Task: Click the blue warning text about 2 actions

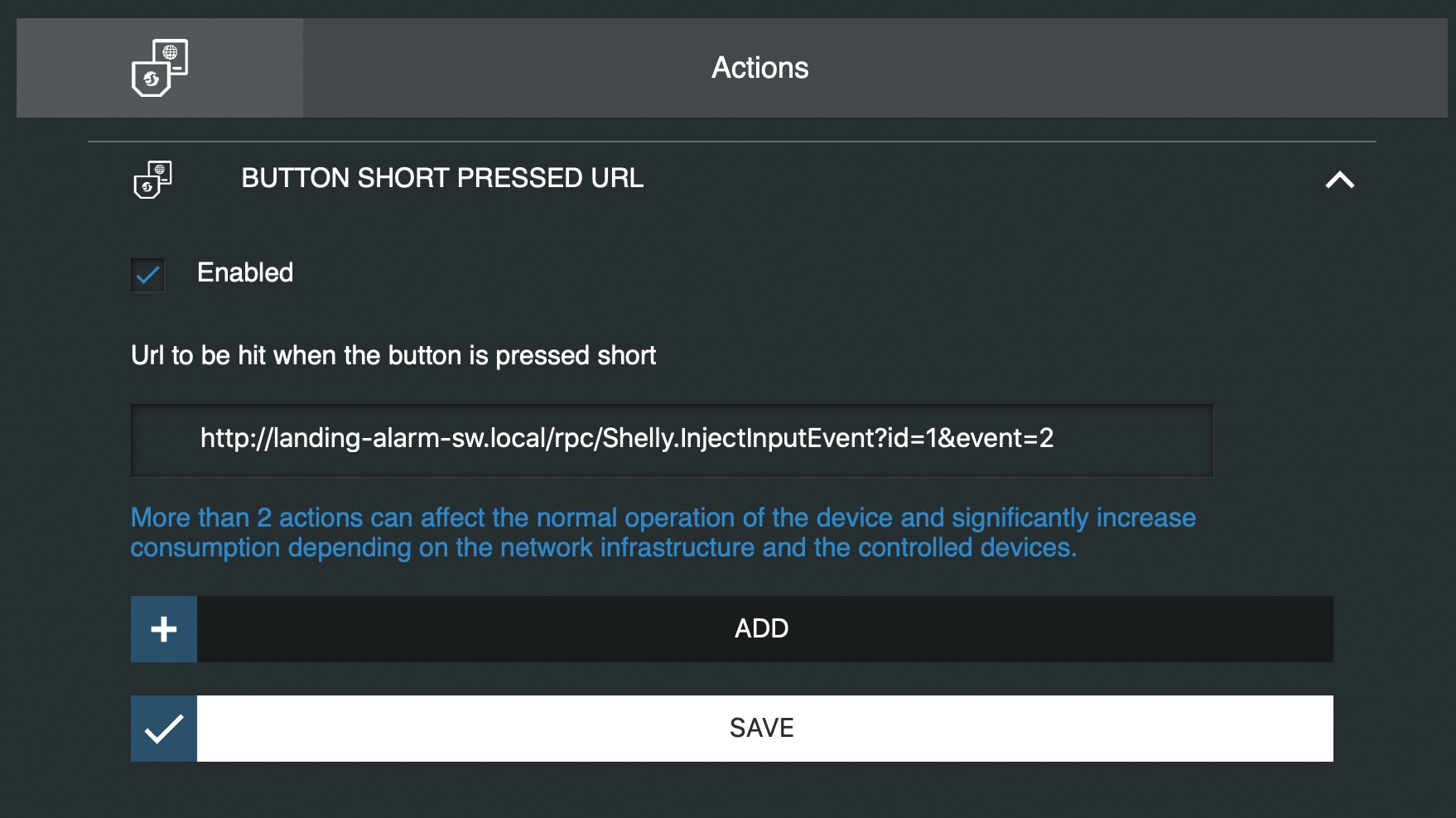Action: coord(663,532)
